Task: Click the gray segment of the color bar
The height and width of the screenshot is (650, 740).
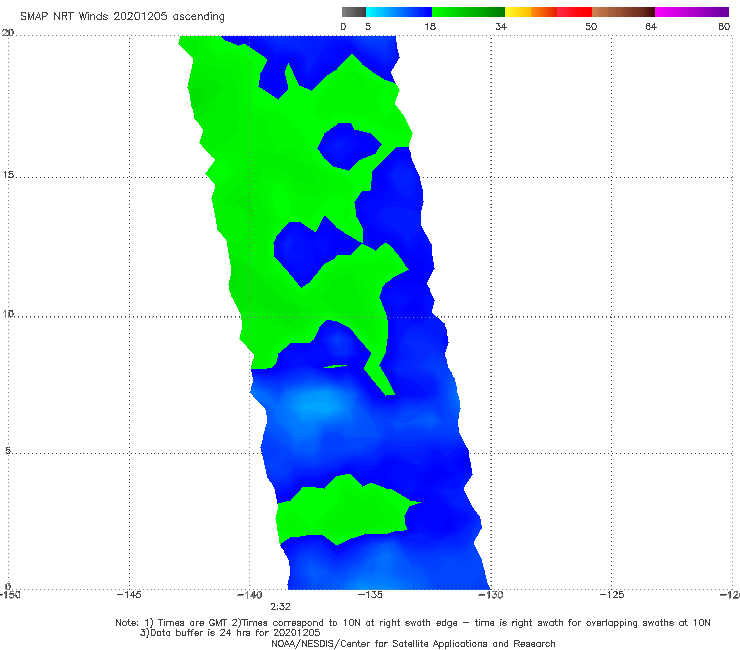Action: [x=354, y=12]
